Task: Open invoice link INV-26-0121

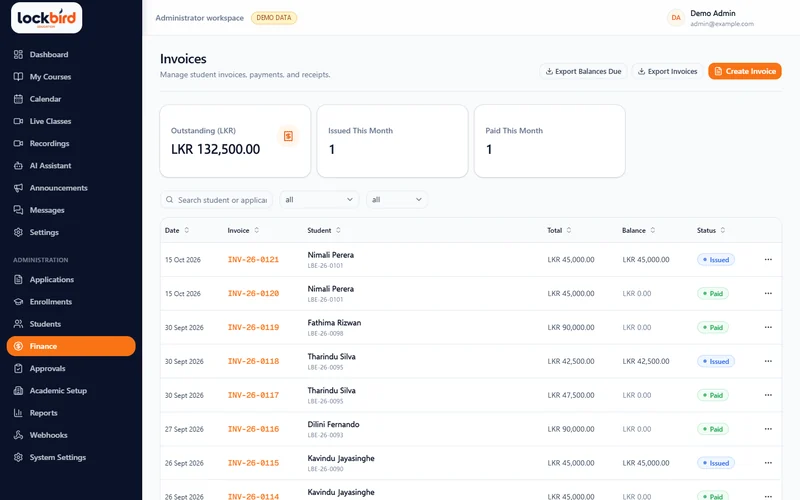Action: 253,260
